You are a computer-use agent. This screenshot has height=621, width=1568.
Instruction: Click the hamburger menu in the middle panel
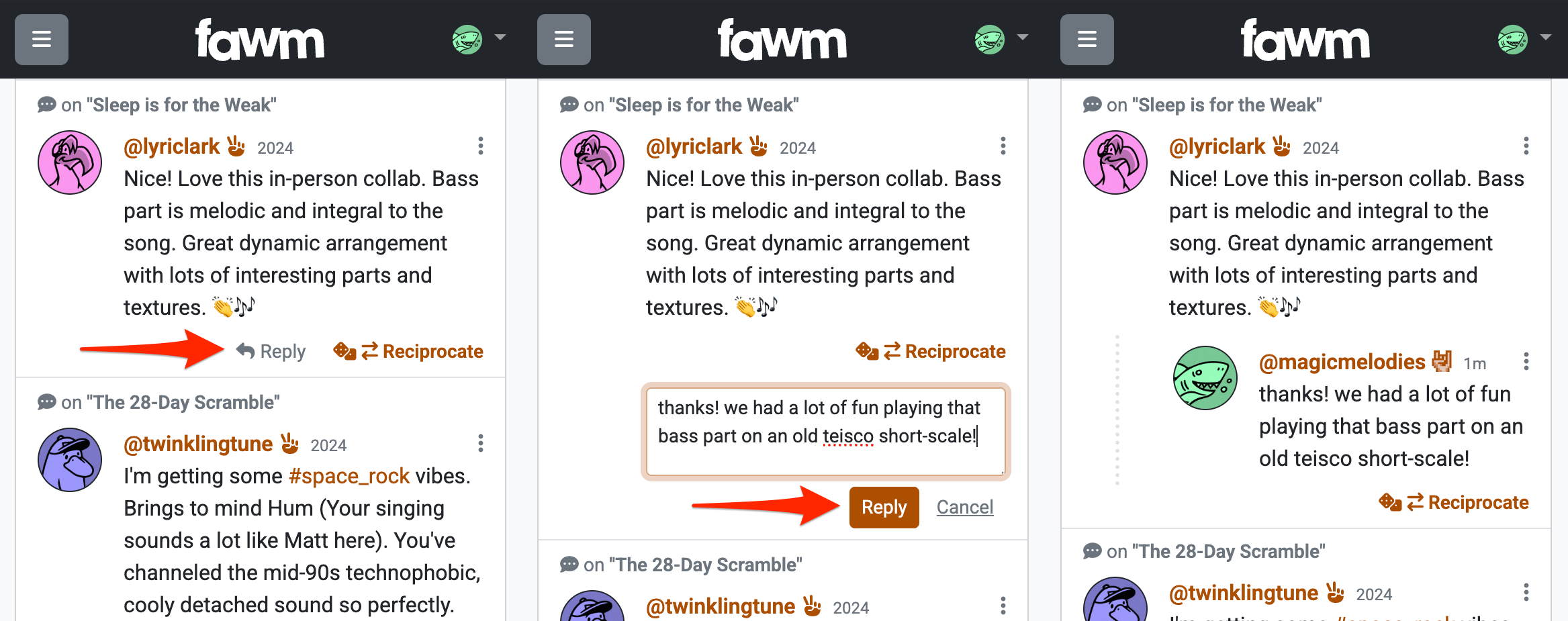pos(564,40)
